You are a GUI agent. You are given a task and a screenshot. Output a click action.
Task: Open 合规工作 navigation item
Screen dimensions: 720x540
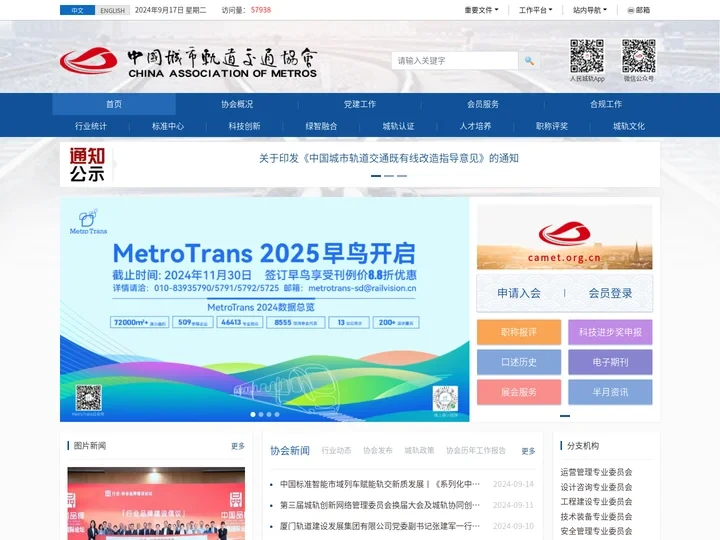tap(606, 104)
